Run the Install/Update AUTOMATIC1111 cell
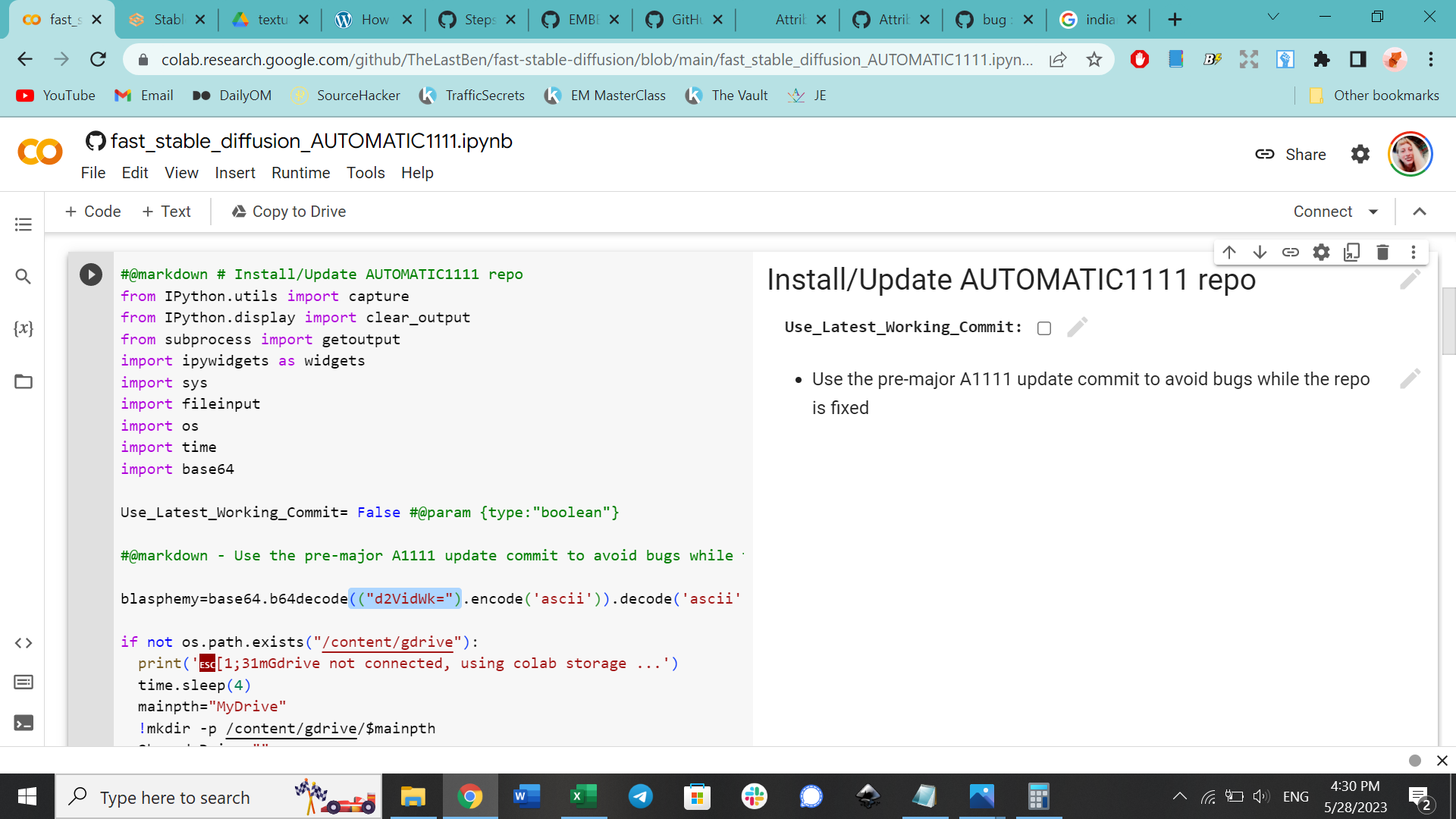The image size is (1456, 819). (x=91, y=275)
